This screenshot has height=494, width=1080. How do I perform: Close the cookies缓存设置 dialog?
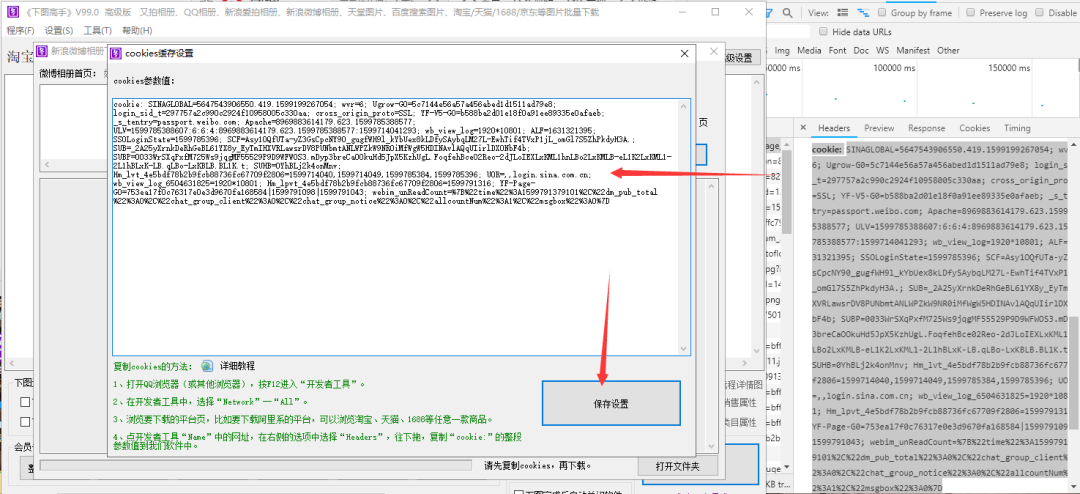[684, 54]
